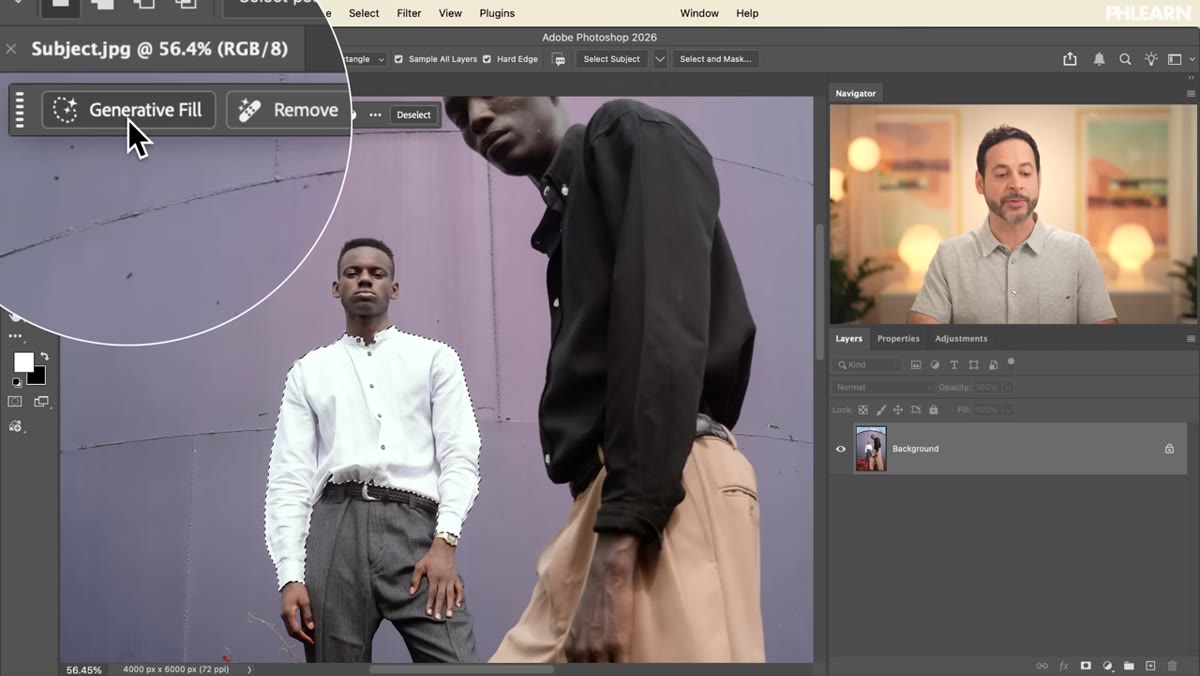Click the Delete Layer trash icon
Screen dimensions: 1200x676
(x=1172, y=665)
